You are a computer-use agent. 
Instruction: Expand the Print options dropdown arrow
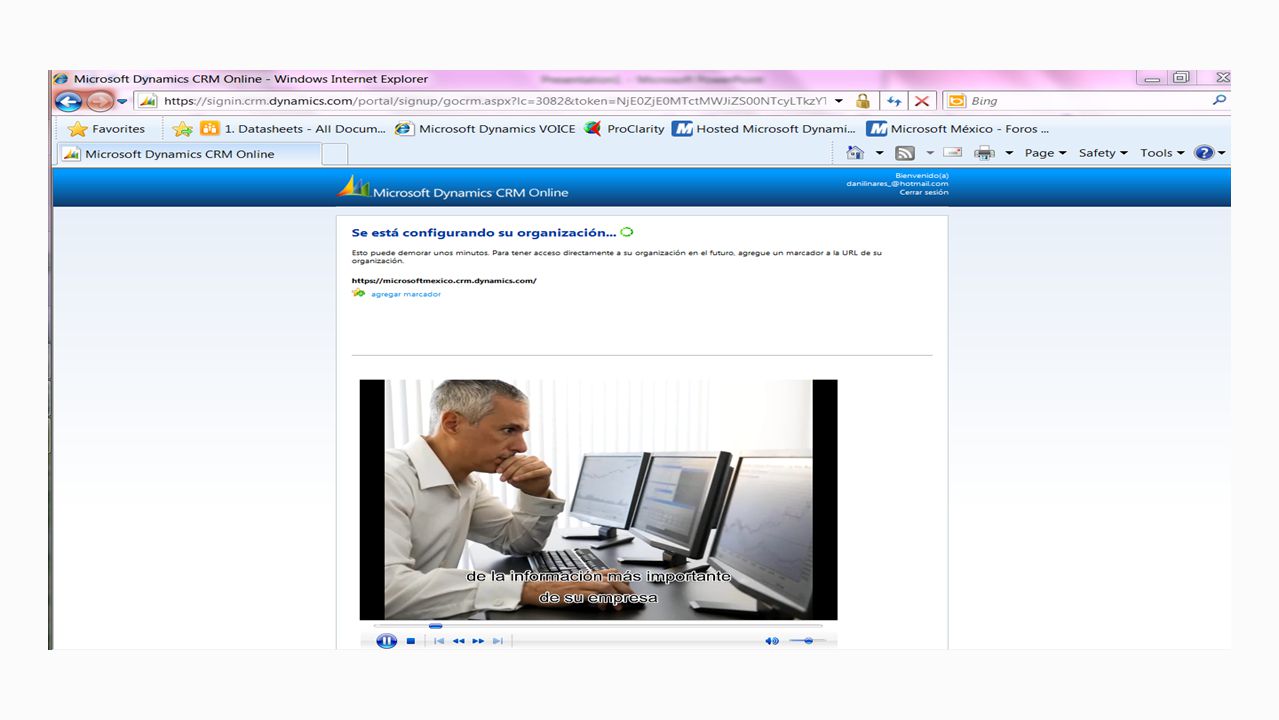tap(1009, 153)
